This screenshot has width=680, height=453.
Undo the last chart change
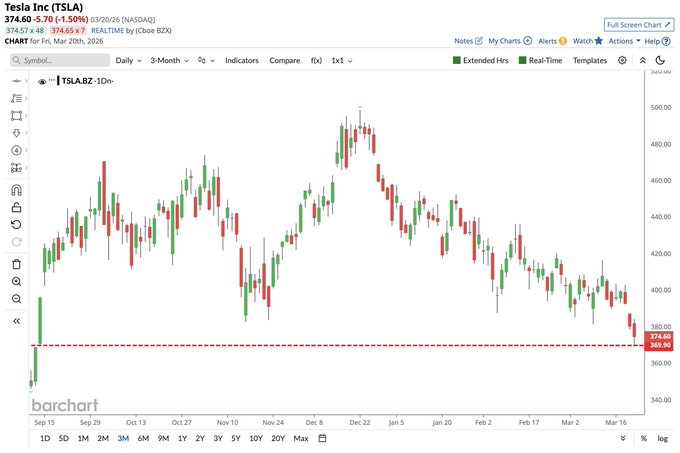point(16,225)
